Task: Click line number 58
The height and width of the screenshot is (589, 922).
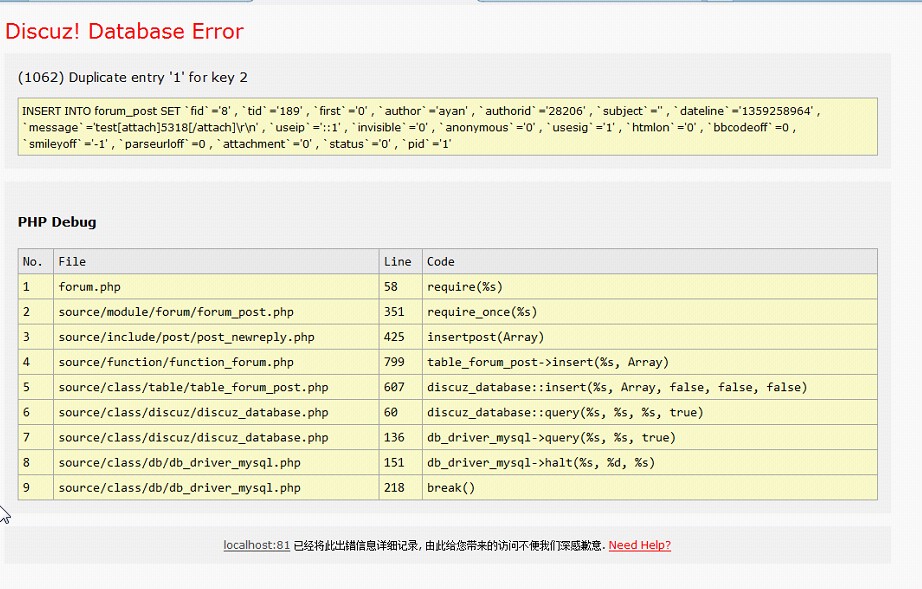Action: [x=401, y=287]
